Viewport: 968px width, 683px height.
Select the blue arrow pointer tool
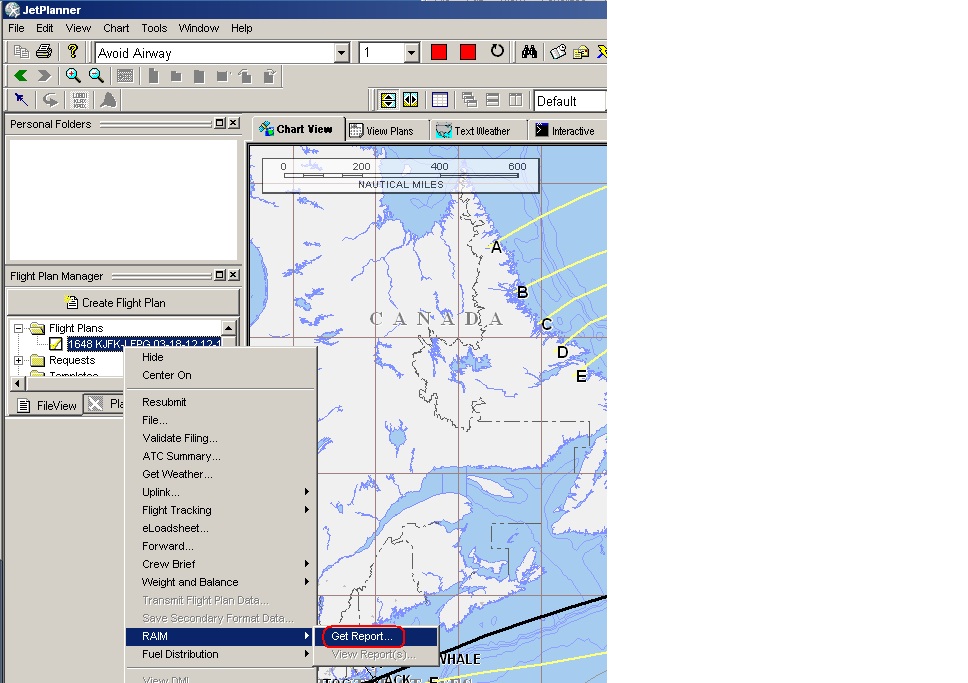(x=21, y=100)
